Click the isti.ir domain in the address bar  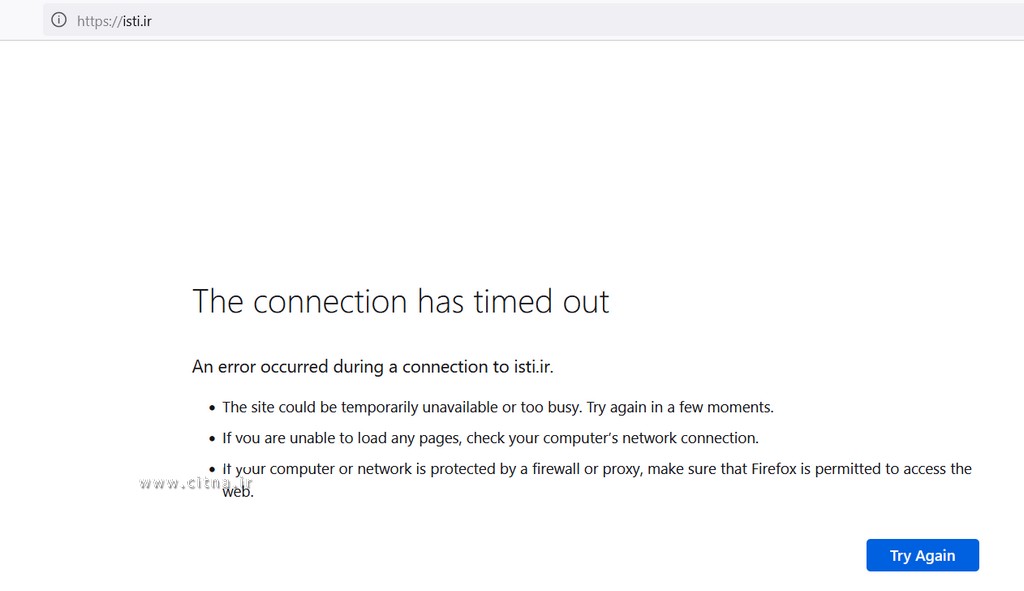[136, 20]
